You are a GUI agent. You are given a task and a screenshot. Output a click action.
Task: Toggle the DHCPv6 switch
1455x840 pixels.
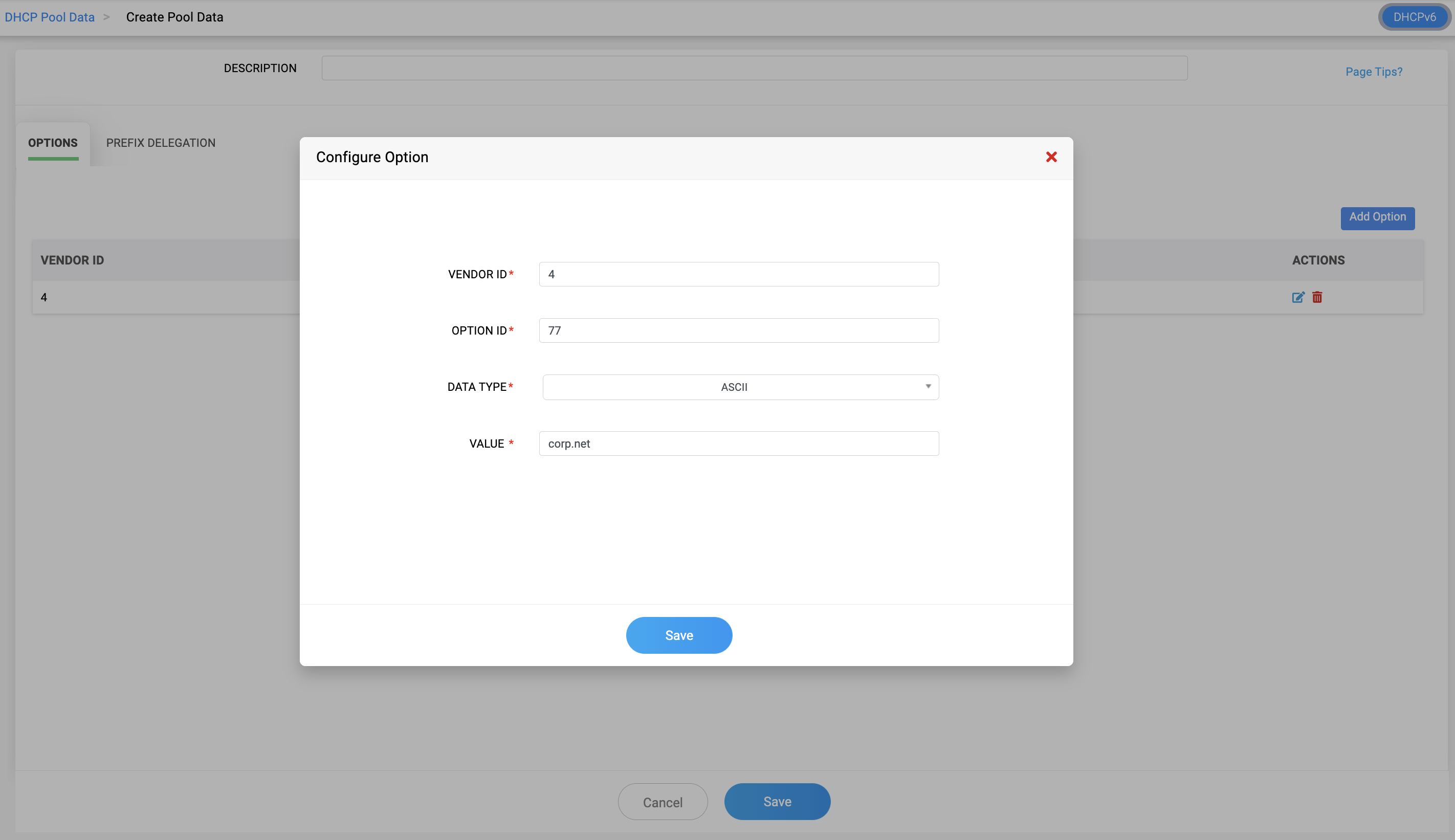click(x=1414, y=17)
